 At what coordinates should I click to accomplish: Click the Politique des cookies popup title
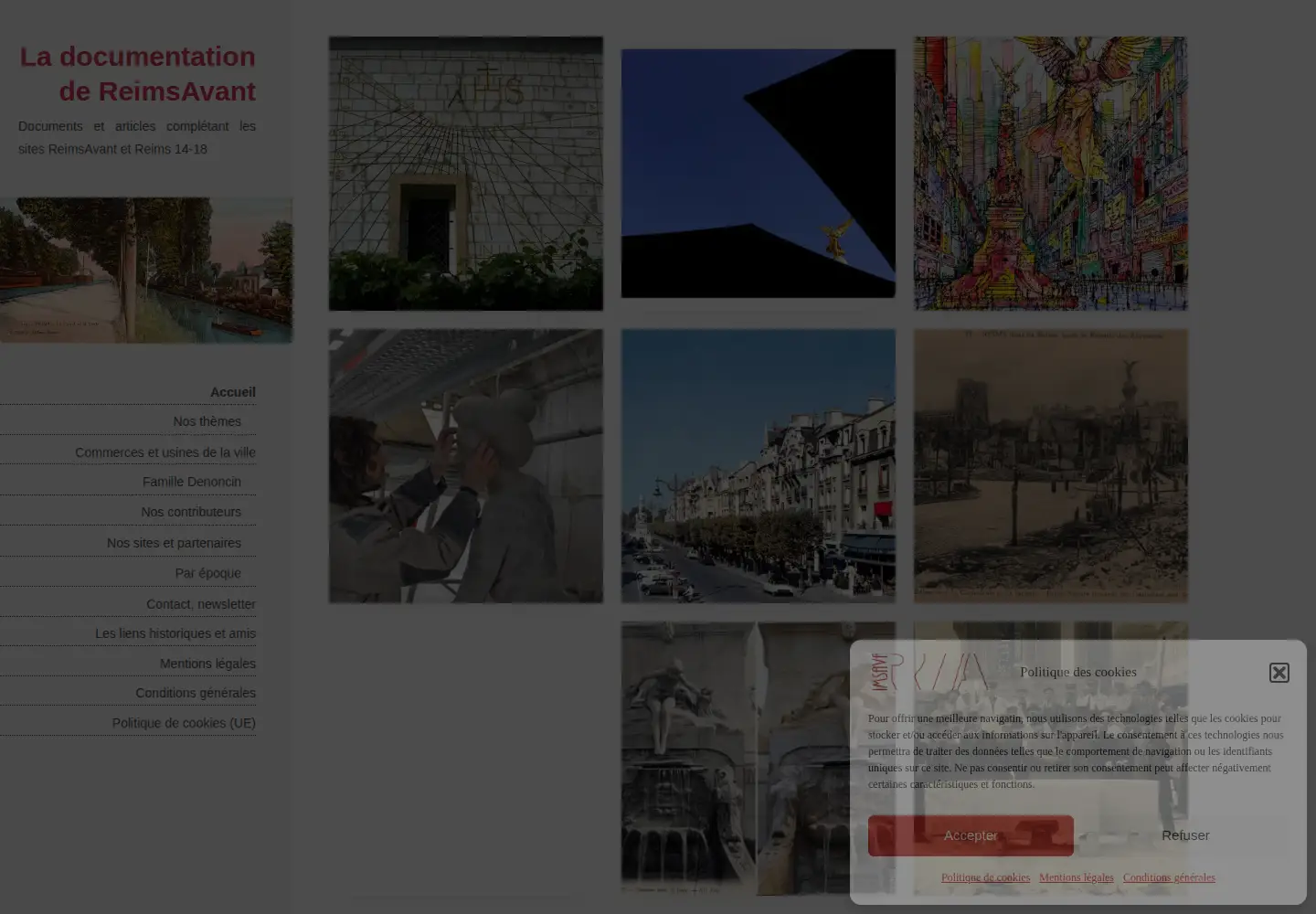(1078, 672)
